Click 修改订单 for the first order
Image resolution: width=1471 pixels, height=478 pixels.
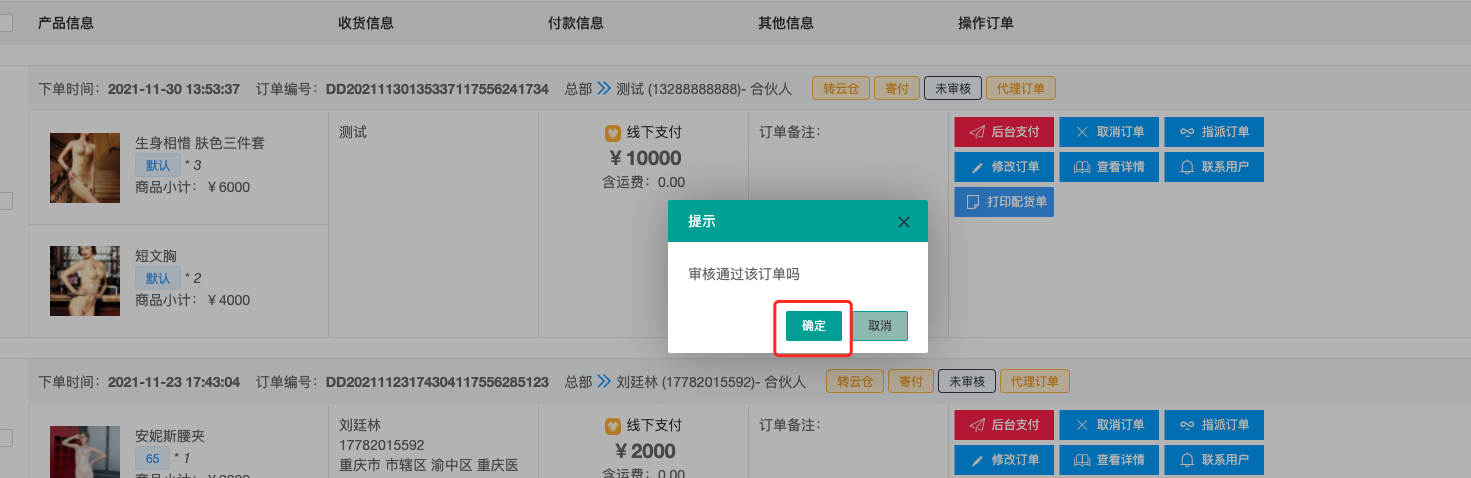click(x=1004, y=167)
